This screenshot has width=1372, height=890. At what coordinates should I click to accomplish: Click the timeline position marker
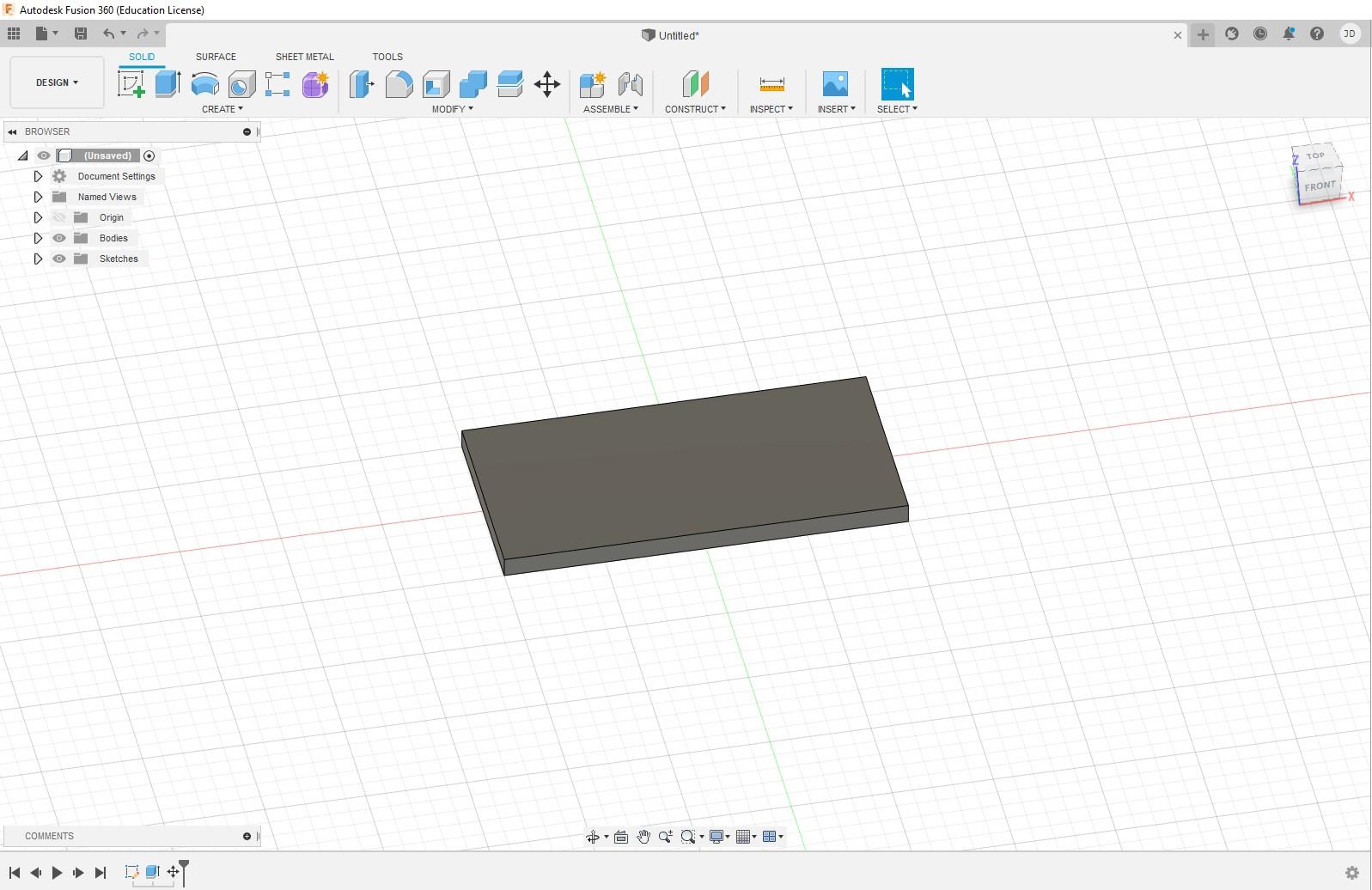[x=184, y=868]
